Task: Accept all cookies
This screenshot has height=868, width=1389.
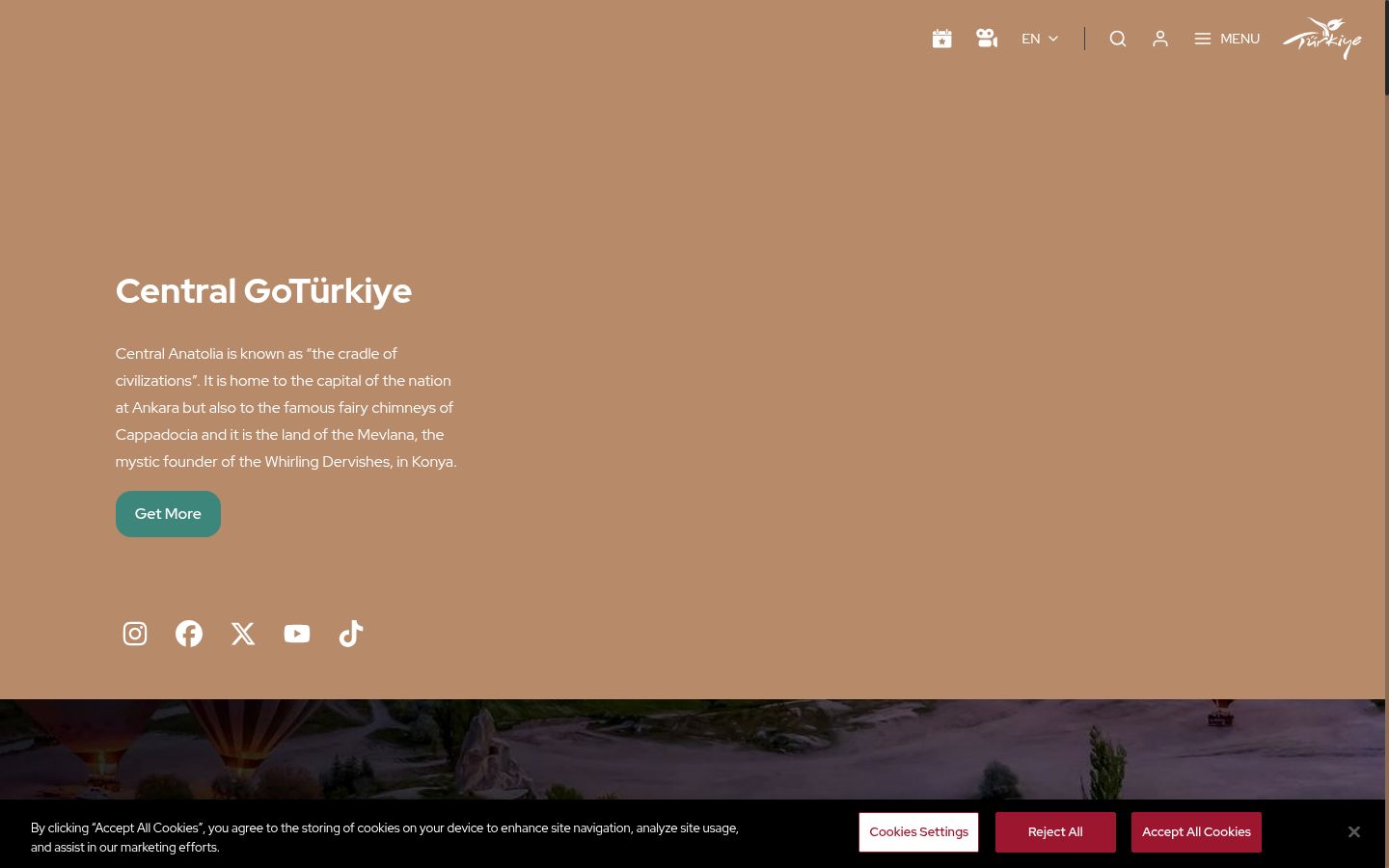Action: pos(1196,832)
